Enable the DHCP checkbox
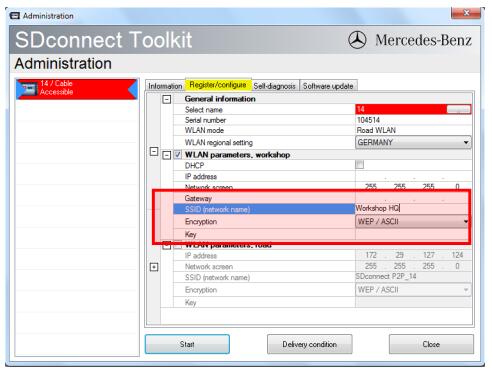Screen dimensions: 492x368 (x=360, y=164)
